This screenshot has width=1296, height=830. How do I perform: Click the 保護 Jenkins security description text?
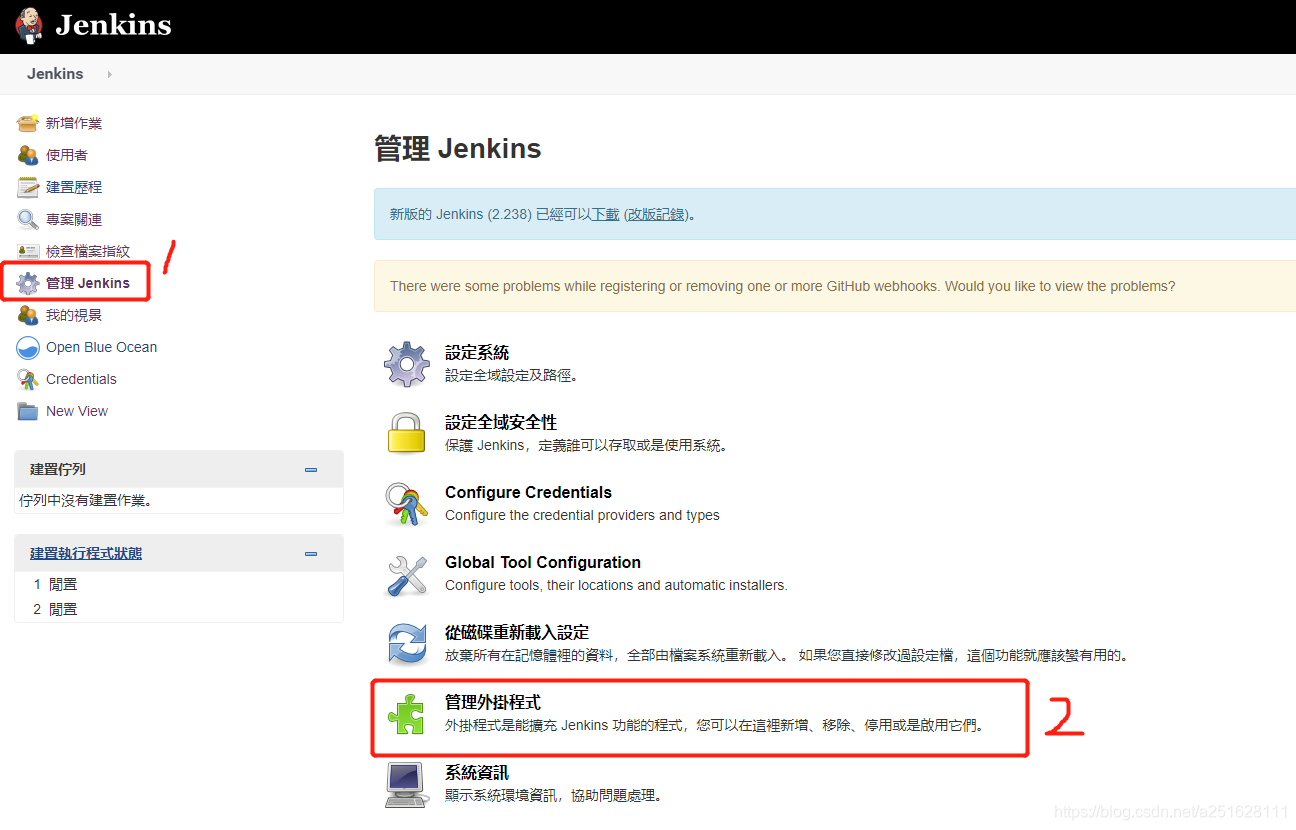tap(586, 446)
